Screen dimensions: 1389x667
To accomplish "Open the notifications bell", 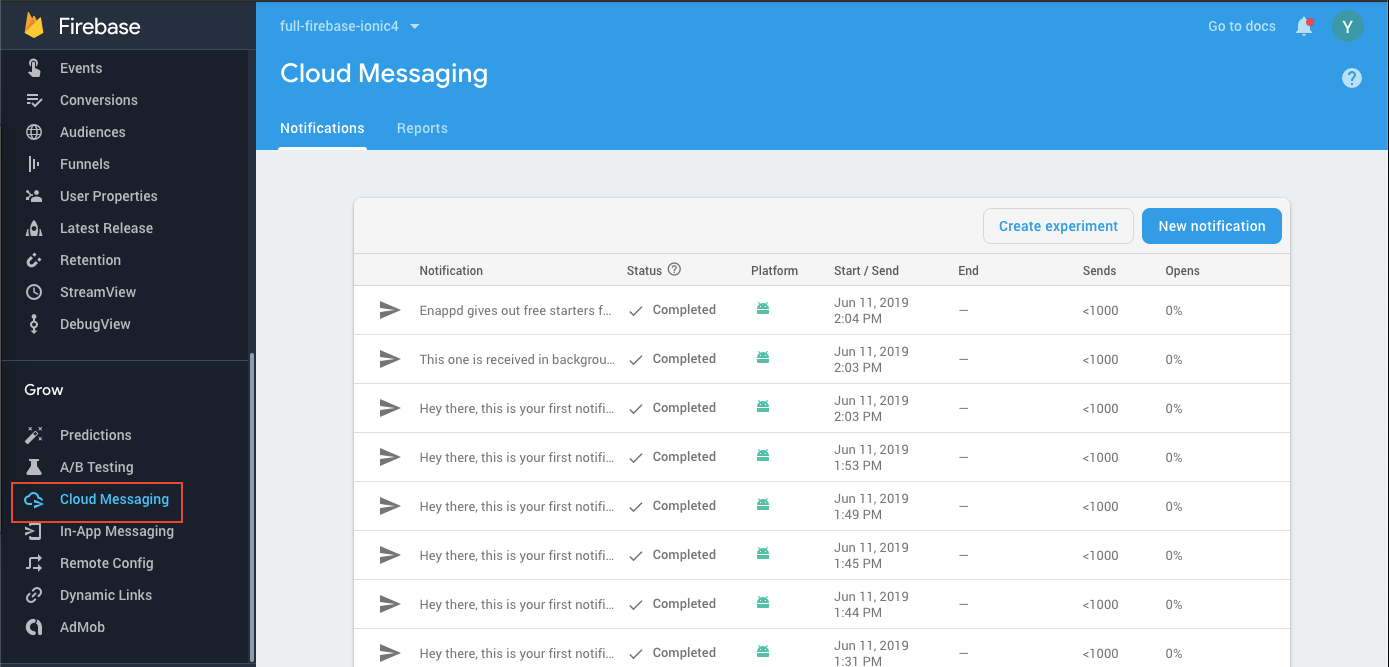I will point(1304,26).
